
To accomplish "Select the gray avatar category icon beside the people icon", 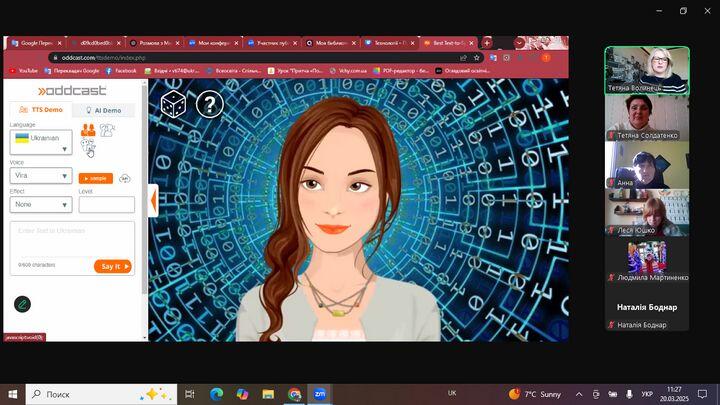I will pos(107,130).
